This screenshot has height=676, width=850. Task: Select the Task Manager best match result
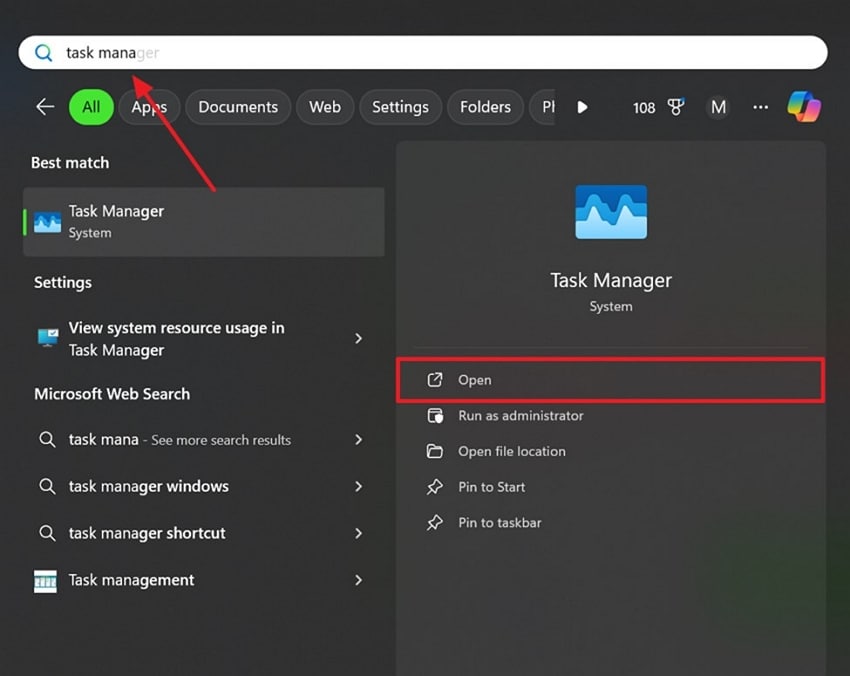click(204, 222)
